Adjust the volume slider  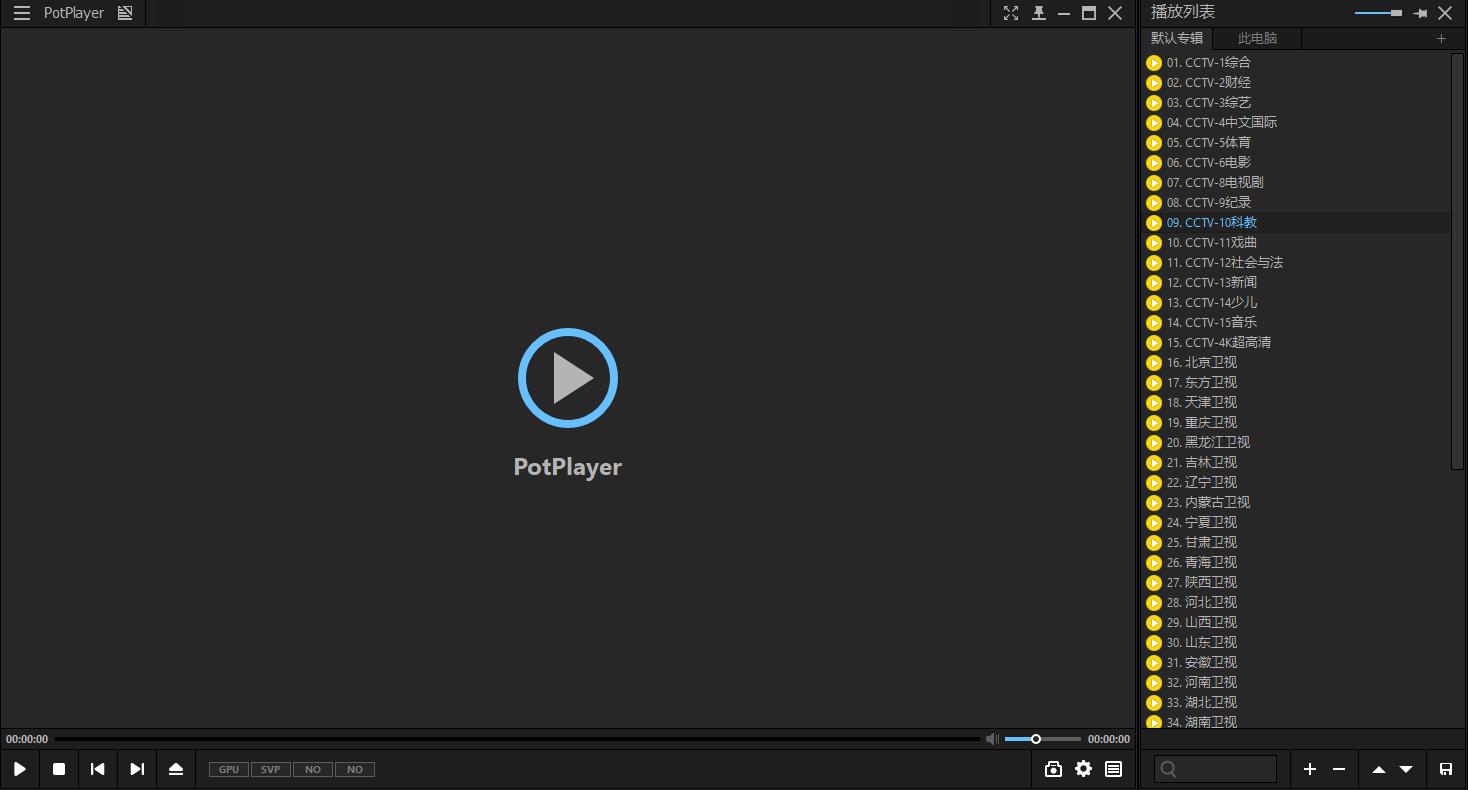(1042, 739)
